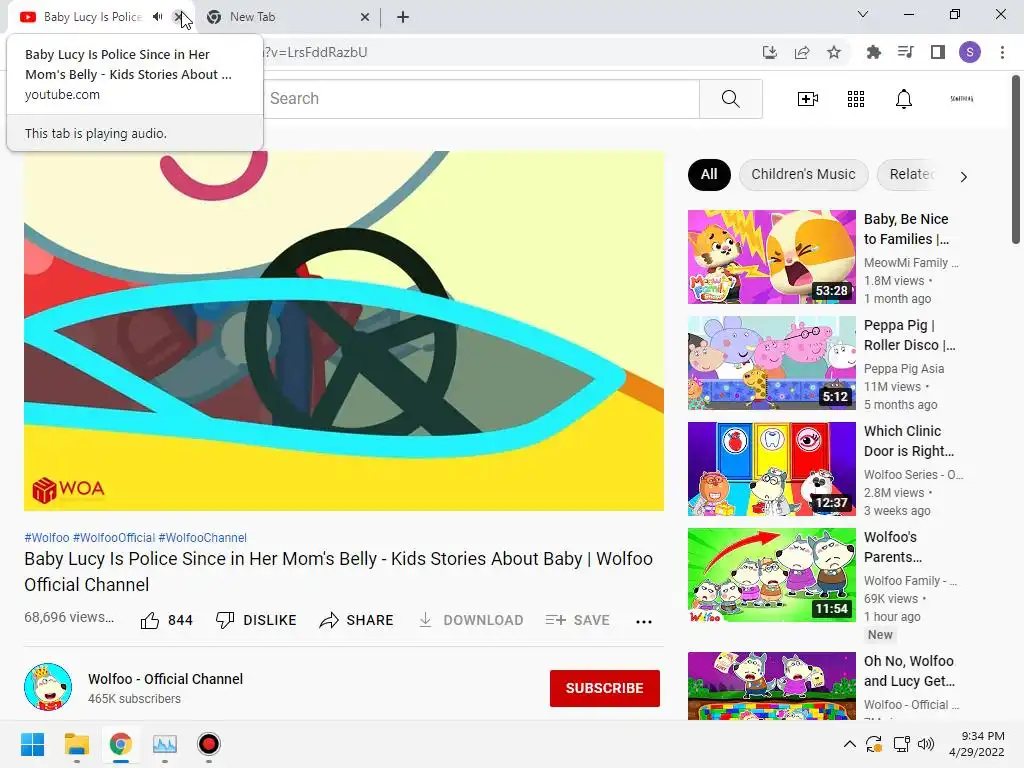
Task: Click the DOWNLOAD button
Action: [470, 620]
